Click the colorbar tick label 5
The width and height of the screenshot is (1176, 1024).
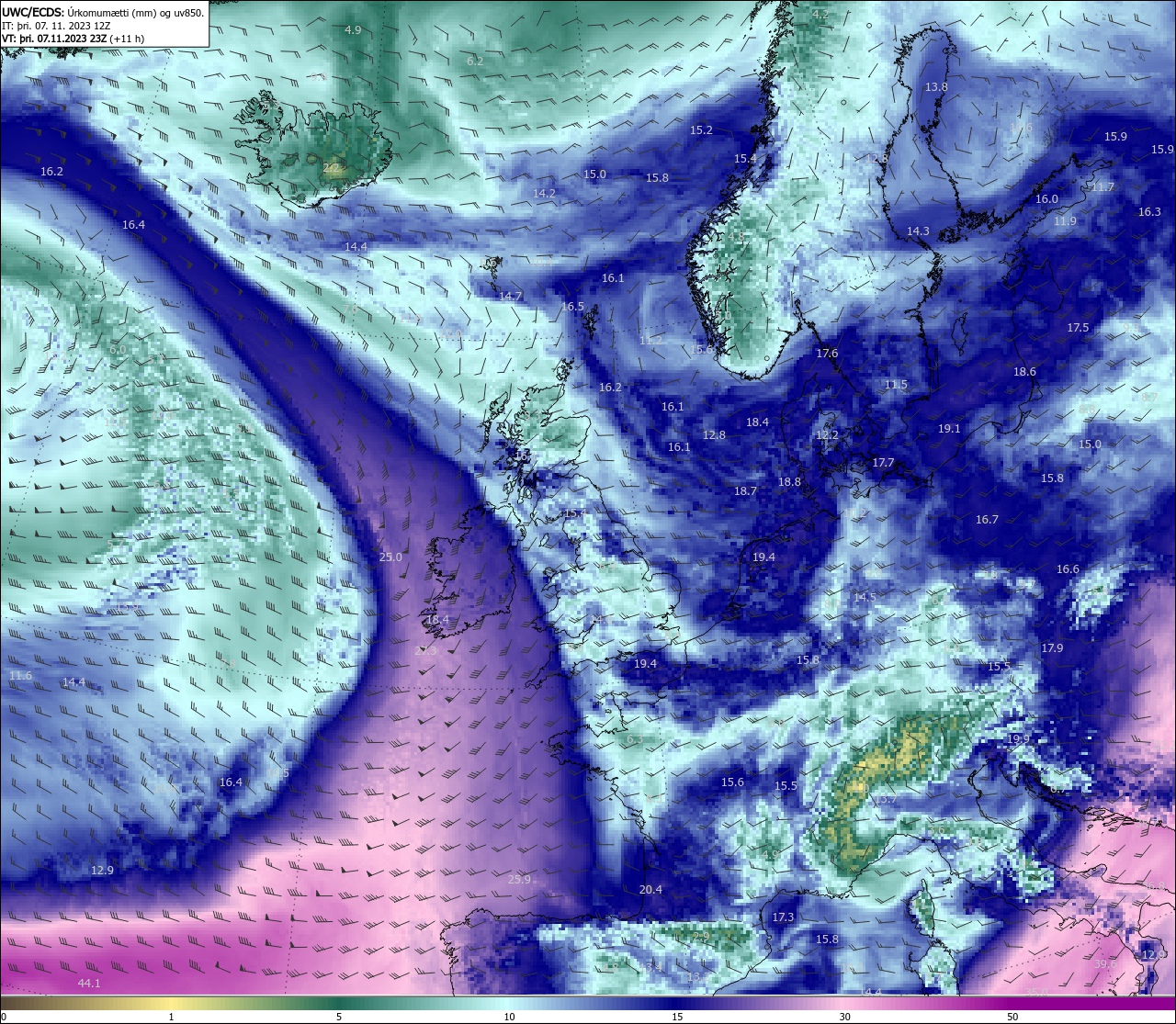339,1017
